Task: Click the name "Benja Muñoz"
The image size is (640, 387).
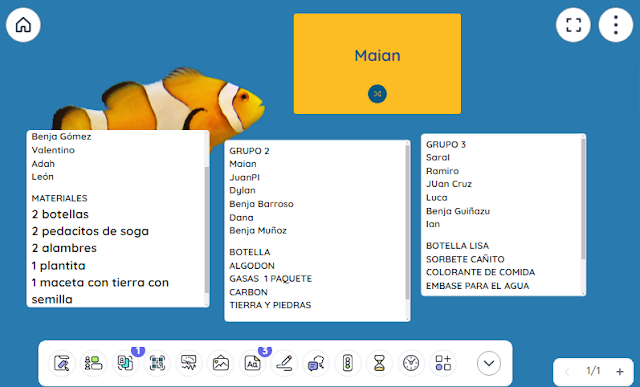Action: point(258,231)
